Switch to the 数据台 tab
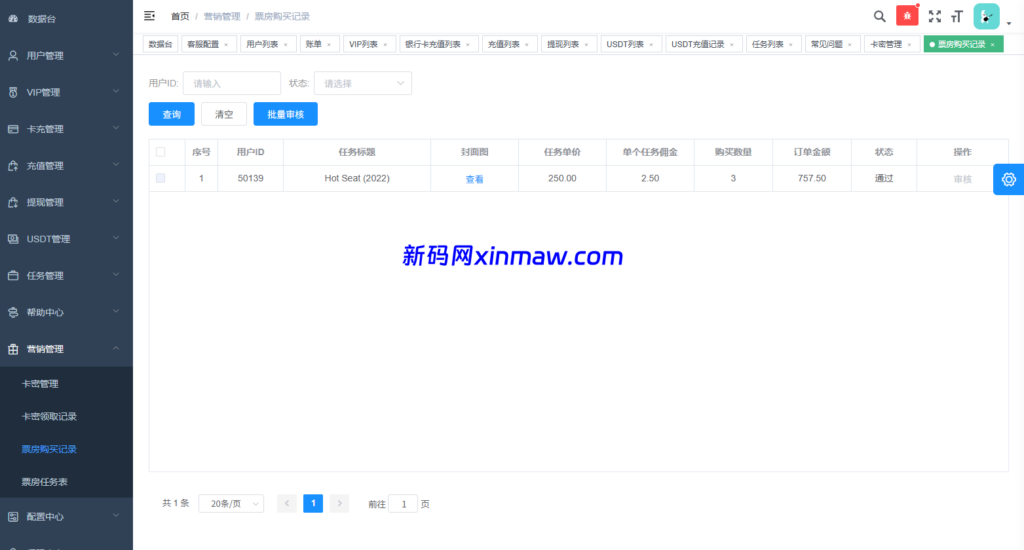Viewport: 1024px width, 550px height. [x=161, y=44]
